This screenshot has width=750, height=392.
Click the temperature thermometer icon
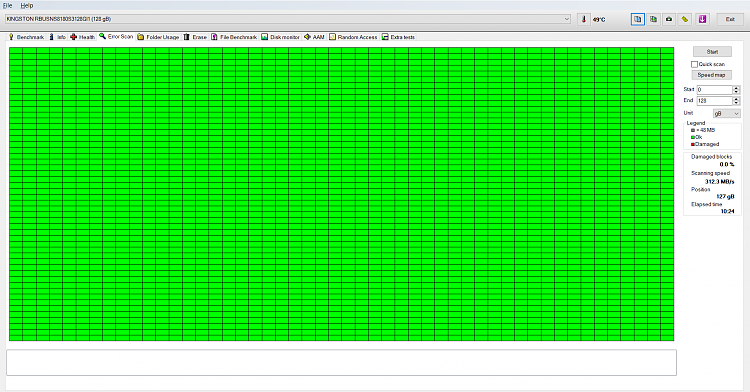pos(584,19)
